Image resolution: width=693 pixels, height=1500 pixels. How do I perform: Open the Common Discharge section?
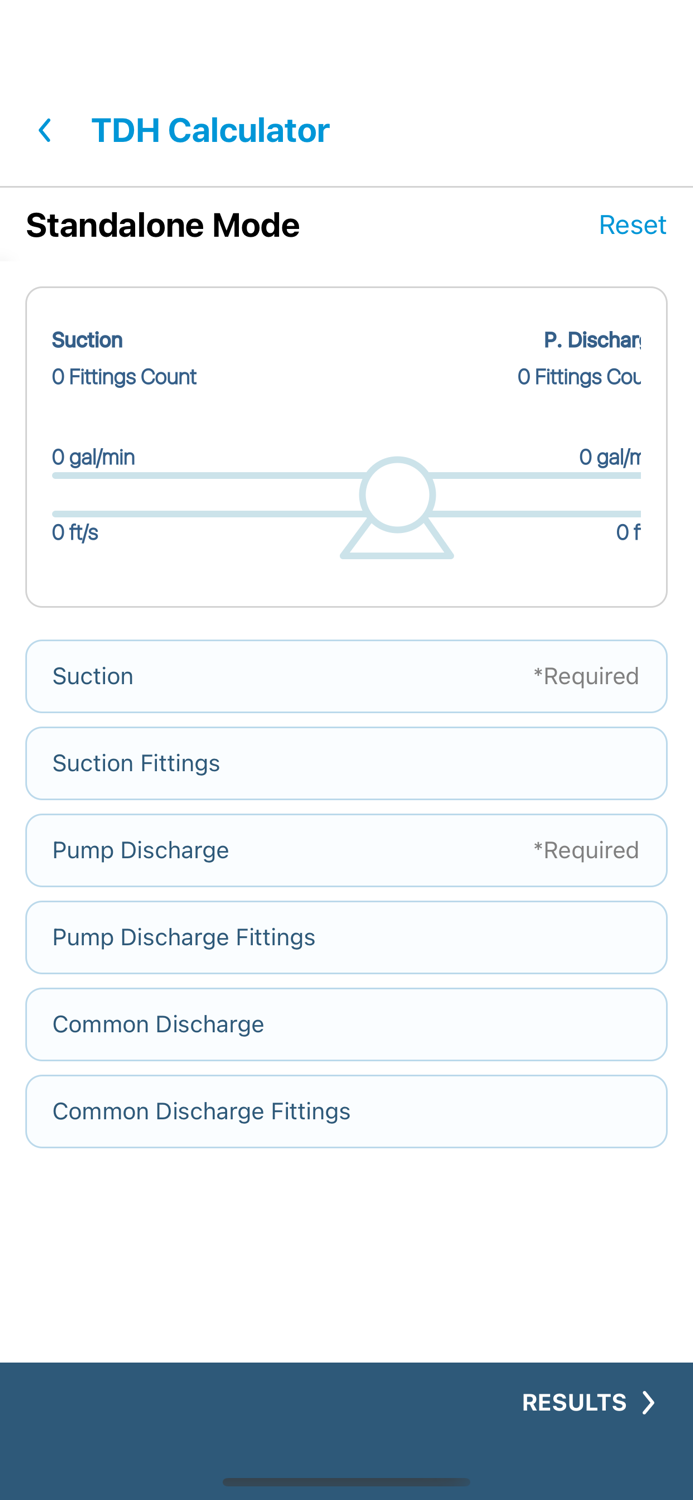(x=346, y=1024)
